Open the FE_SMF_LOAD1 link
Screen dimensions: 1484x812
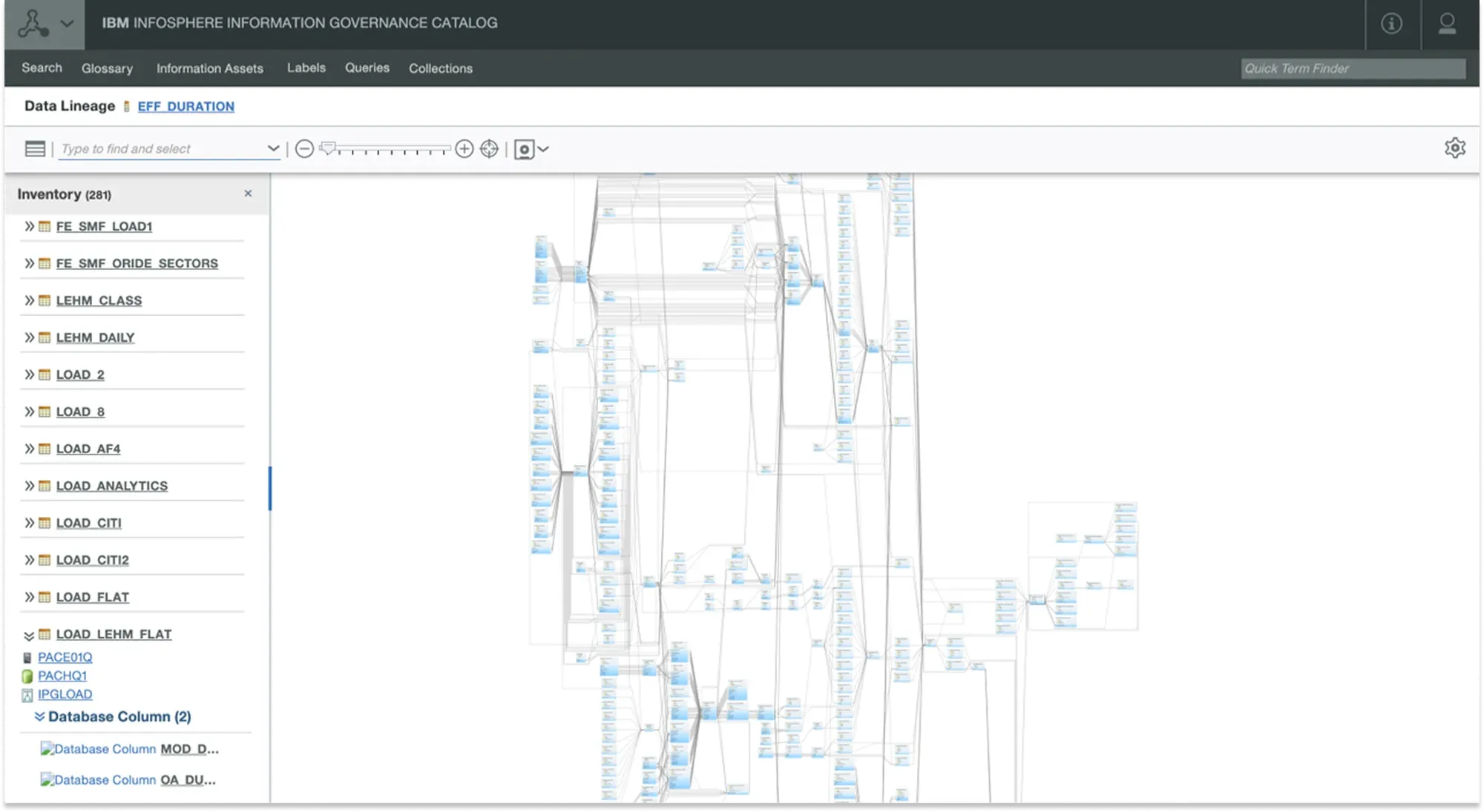pos(104,226)
